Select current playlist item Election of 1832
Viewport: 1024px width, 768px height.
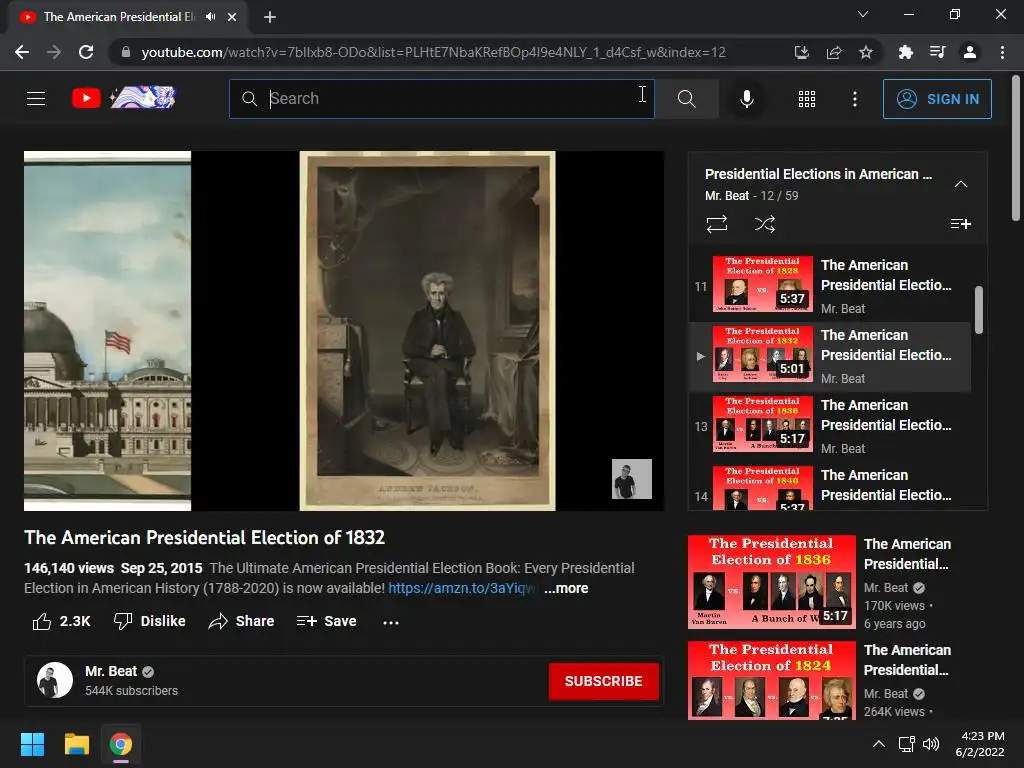(x=829, y=357)
